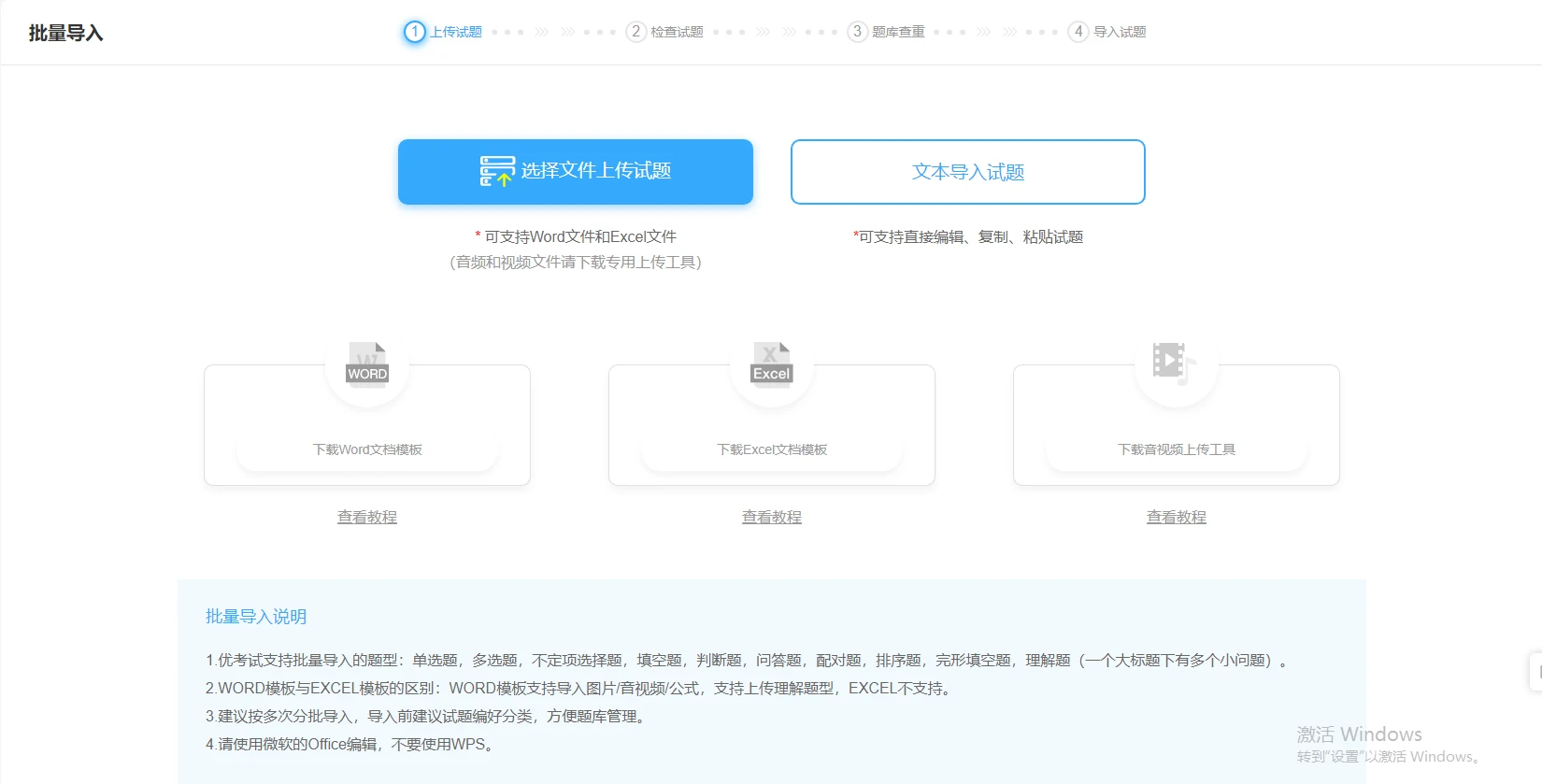Click the 批量导入 page title

pos(66,33)
